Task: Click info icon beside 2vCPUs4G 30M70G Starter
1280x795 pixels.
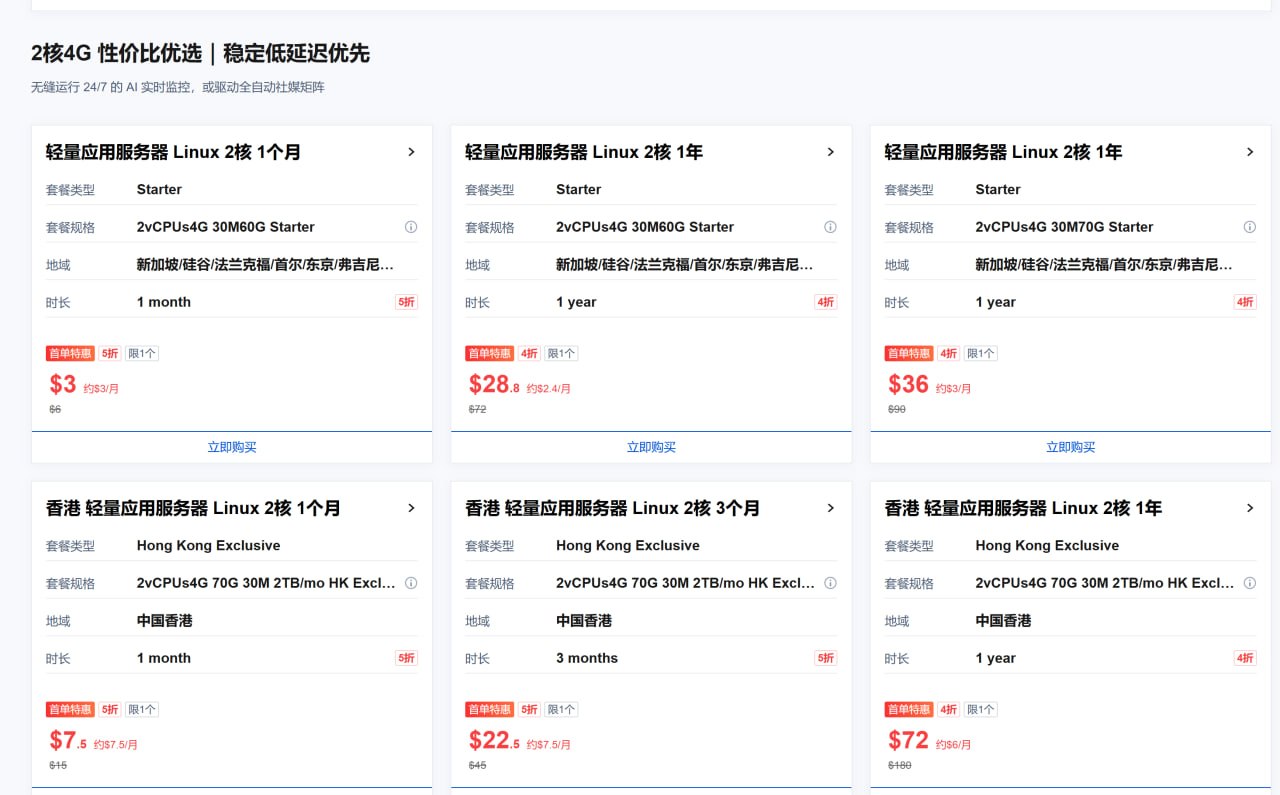Action: [1249, 227]
